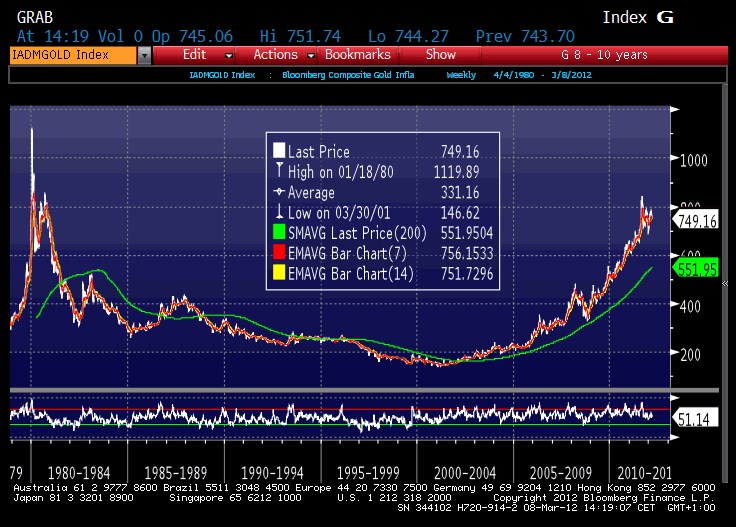Viewport: 736px width, 527px height.
Task: Click the 749.16 last price axis flag
Action: click(696, 220)
